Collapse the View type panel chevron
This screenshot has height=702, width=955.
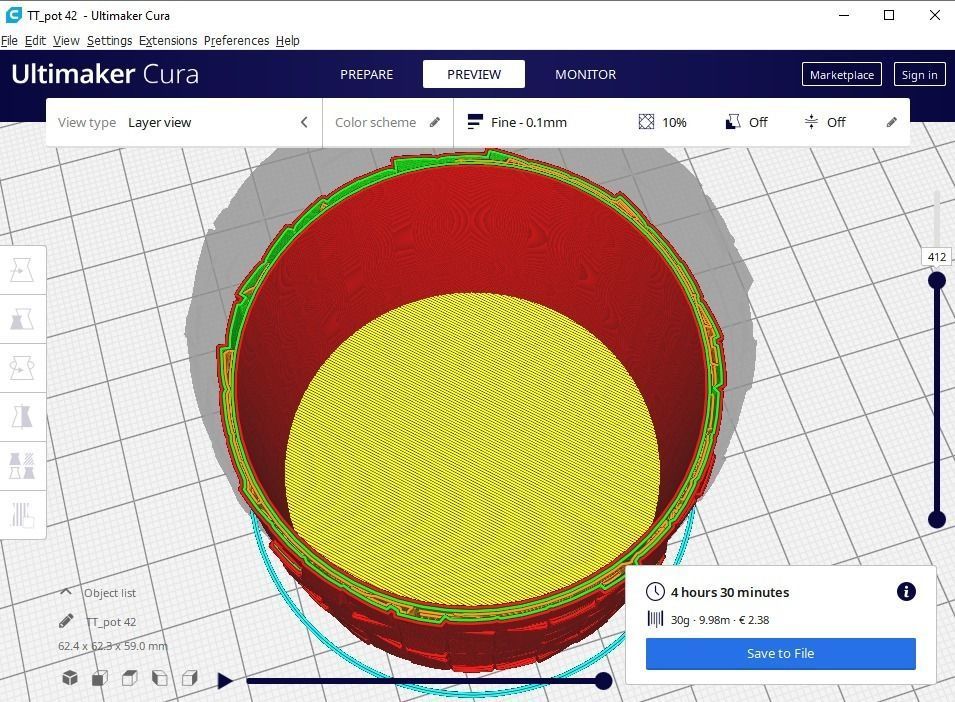click(x=305, y=122)
